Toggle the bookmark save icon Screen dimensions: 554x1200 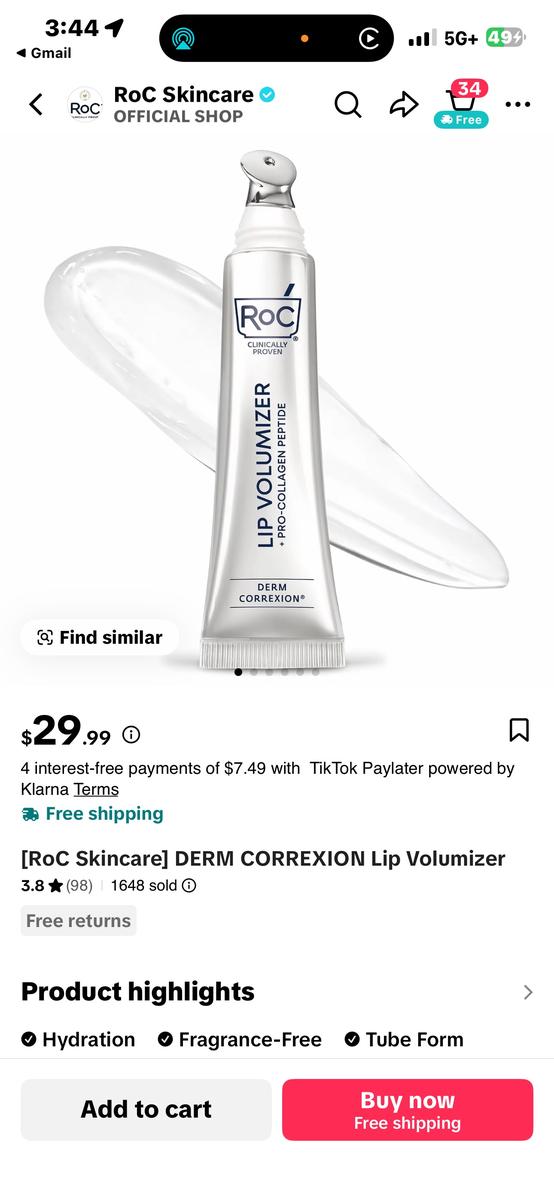click(x=519, y=729)
